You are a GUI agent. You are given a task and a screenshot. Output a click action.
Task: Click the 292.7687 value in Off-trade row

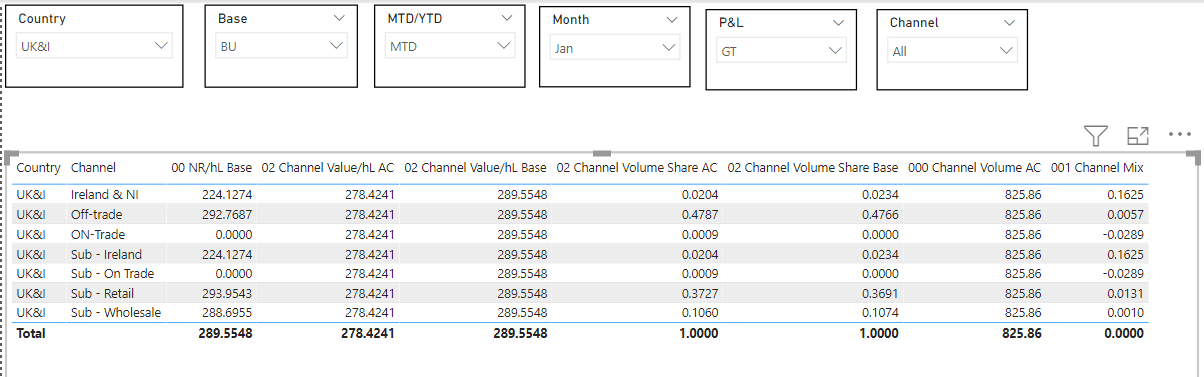pyautogui.click(x=227, y=214)
